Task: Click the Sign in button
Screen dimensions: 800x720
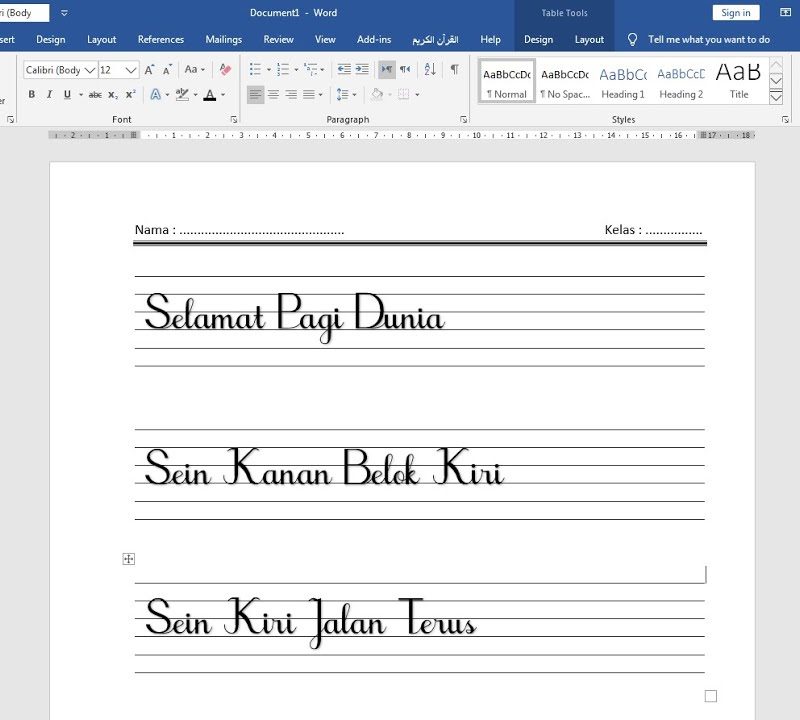Action: click(736, 13)
